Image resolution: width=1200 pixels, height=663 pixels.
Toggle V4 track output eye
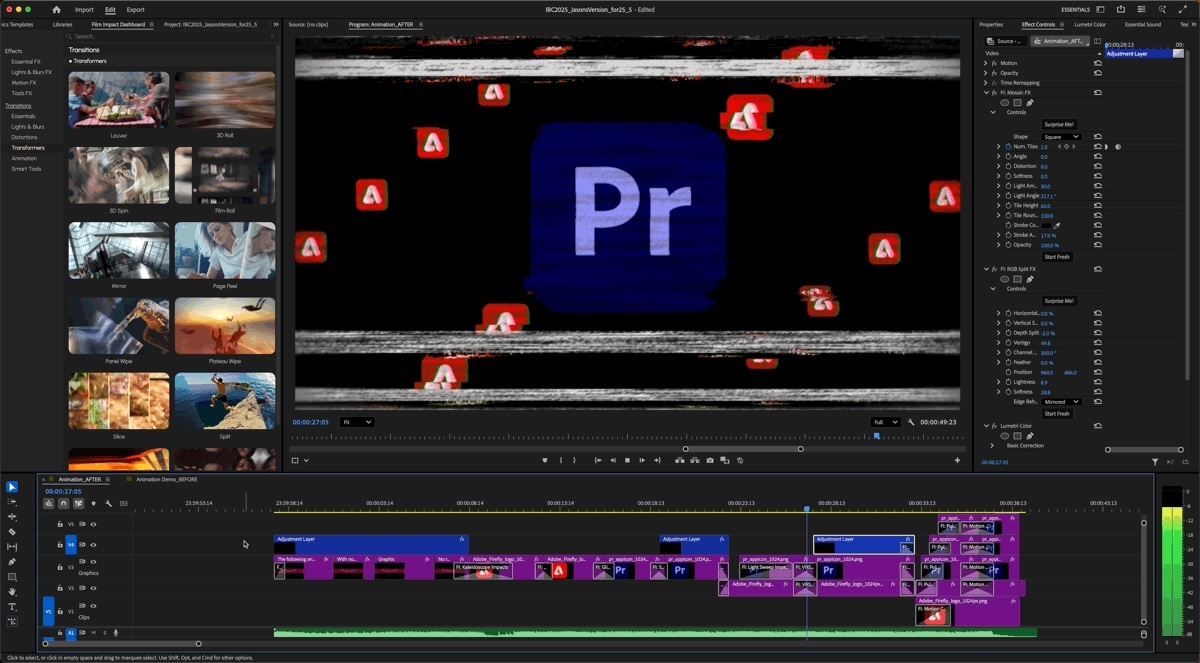[x=93, y=545]
